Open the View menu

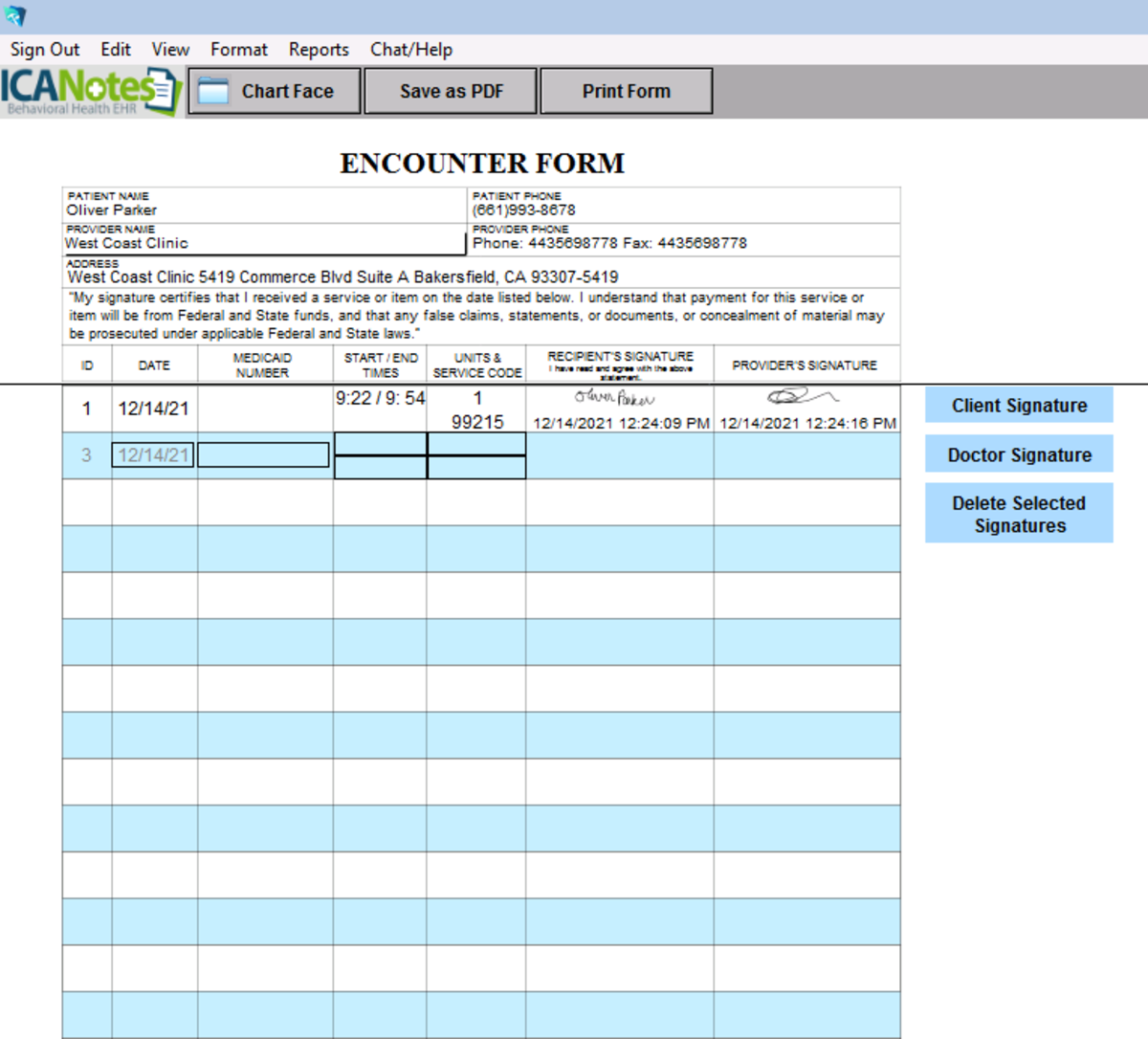click(170, 50)
